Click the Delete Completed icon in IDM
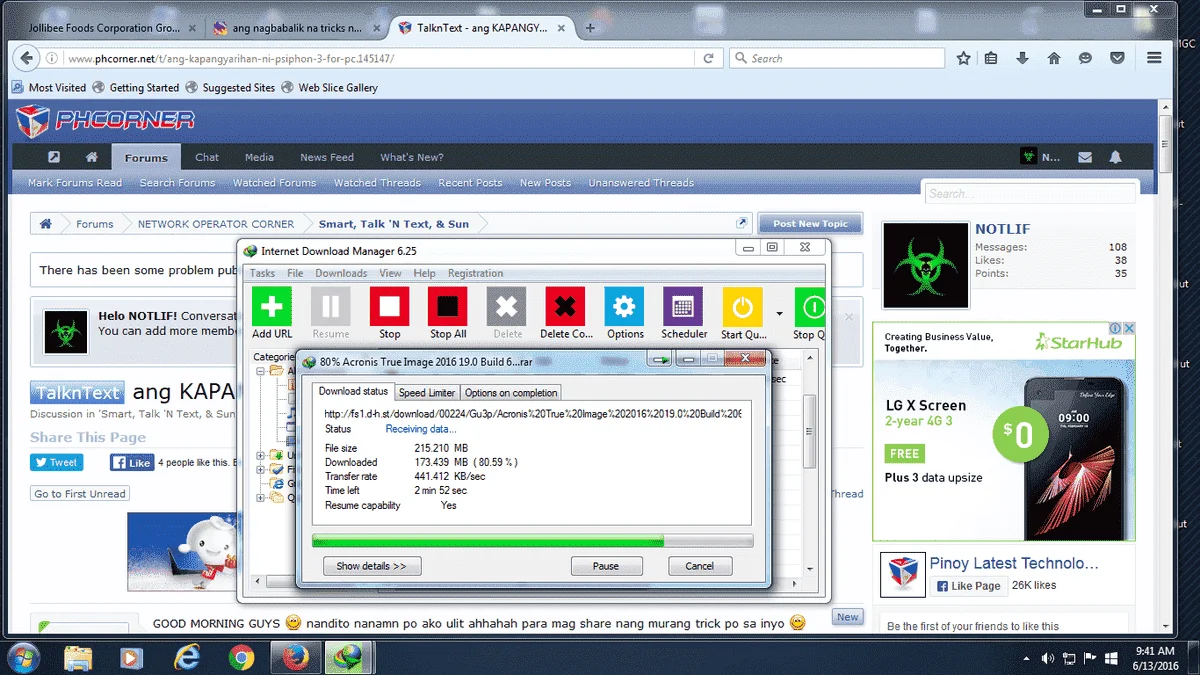 click(x=566, y=306)
